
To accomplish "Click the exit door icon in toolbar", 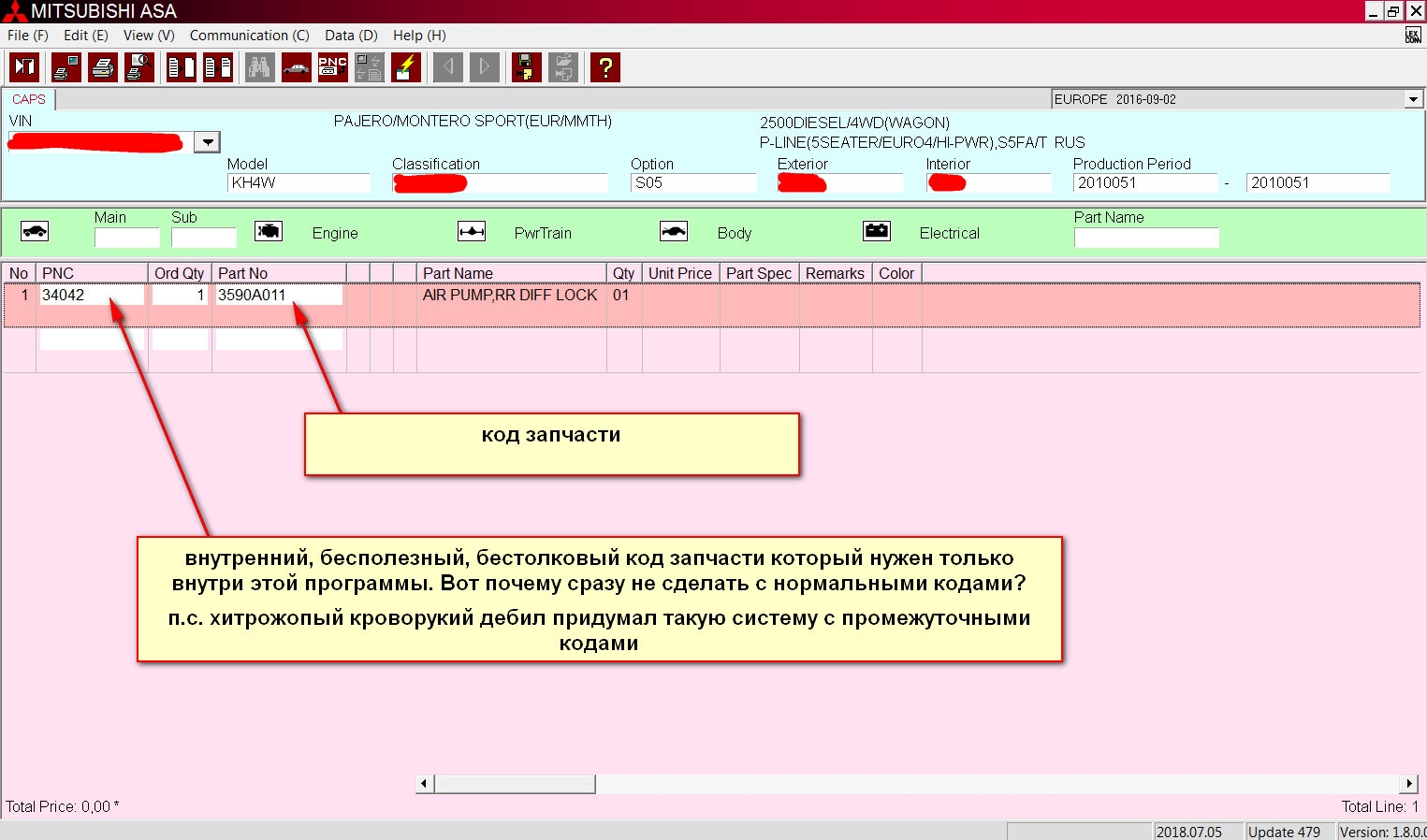I will click(24, 67).
